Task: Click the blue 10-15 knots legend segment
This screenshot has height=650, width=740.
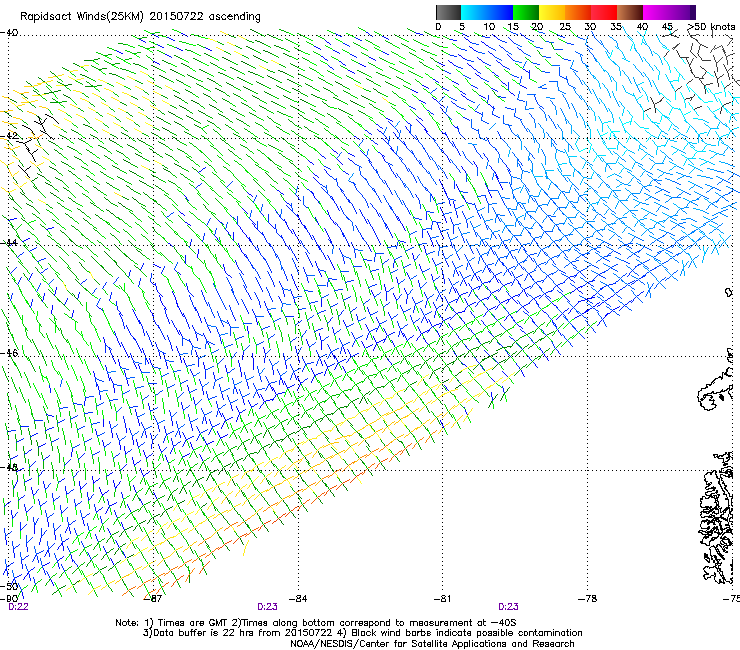Action: tap(499, 12)
